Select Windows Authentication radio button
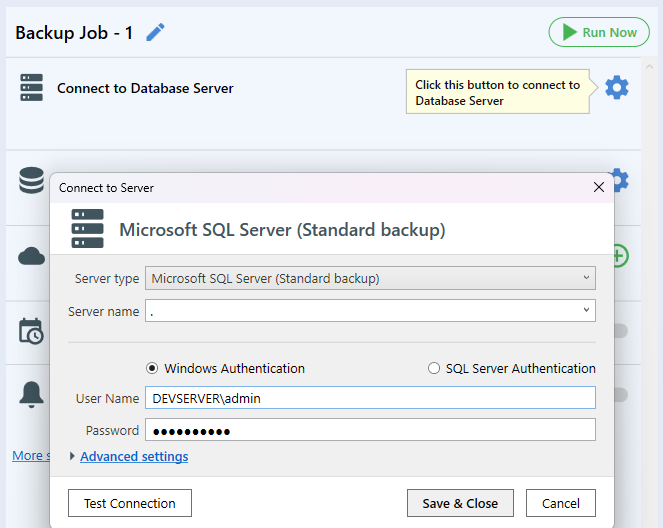The width and height of the screenshot is (663, 528). (152, 368)
